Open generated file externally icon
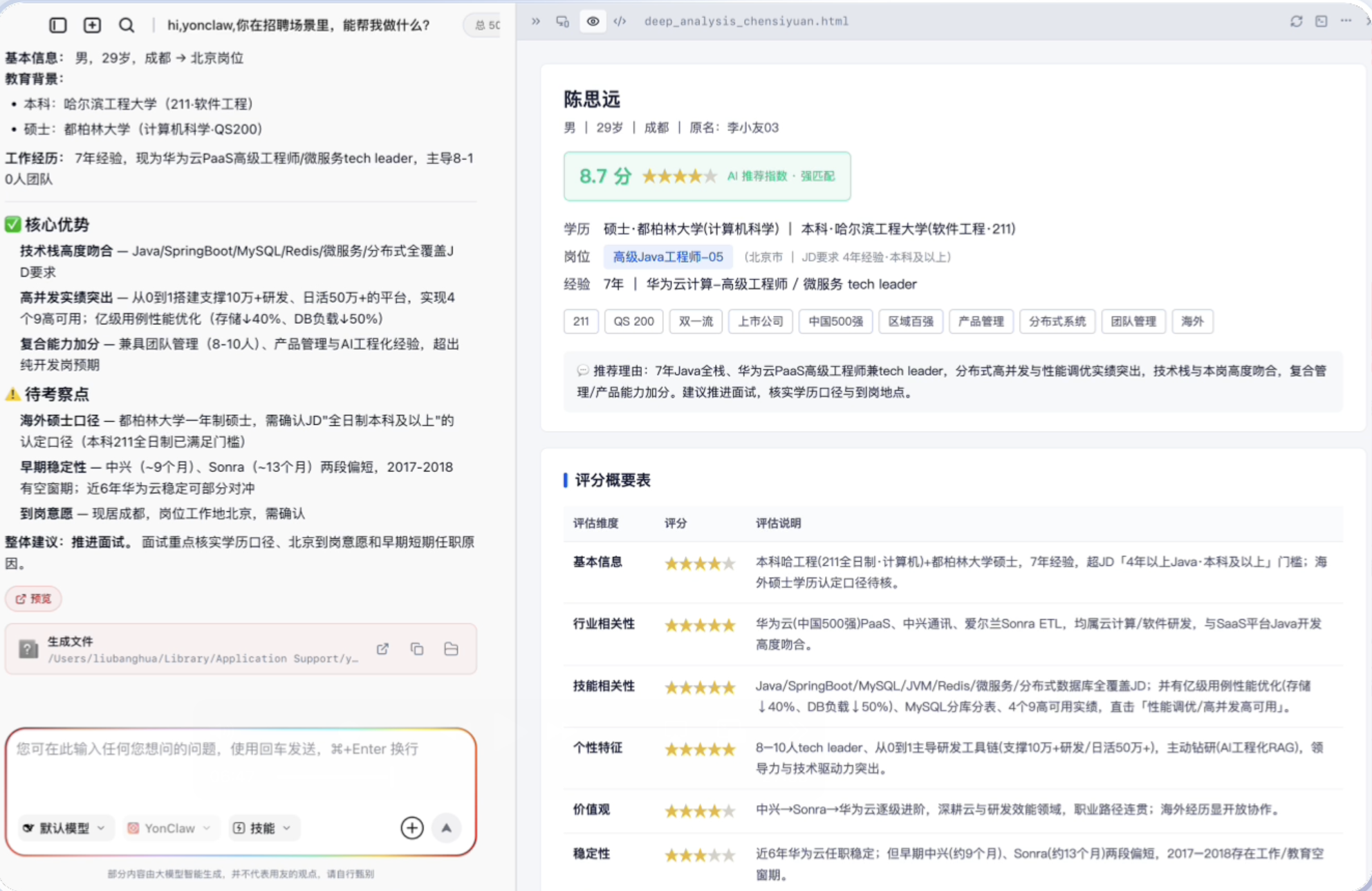The width and height of the screenshot is (1372, 891). coord(382,649)
